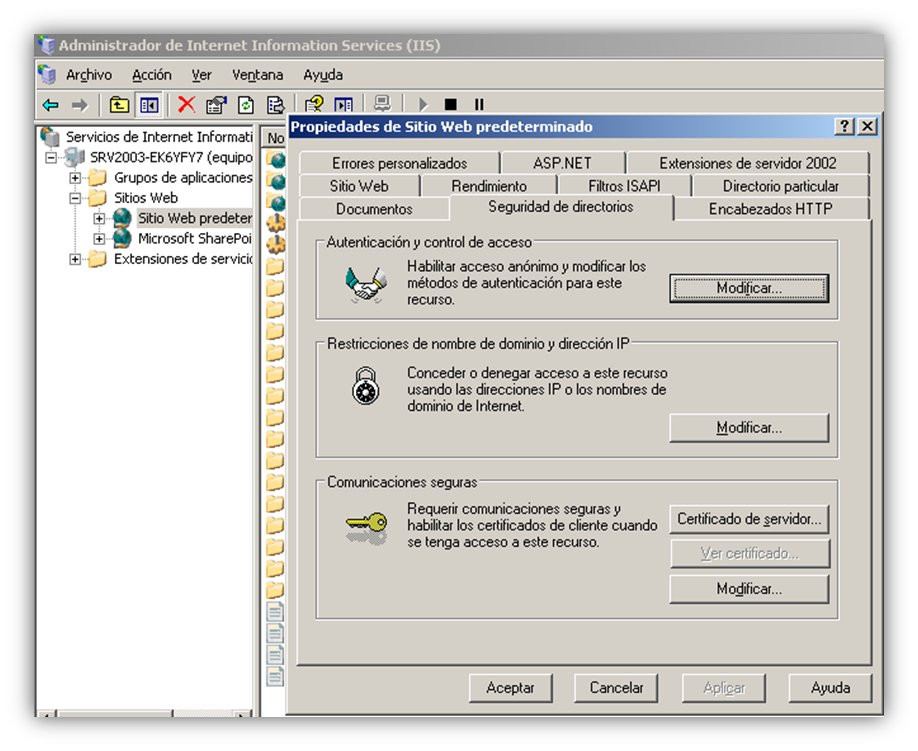
Task: Click Modificar under Autenticación y control de acceso
Action: [x=749, y=289]
